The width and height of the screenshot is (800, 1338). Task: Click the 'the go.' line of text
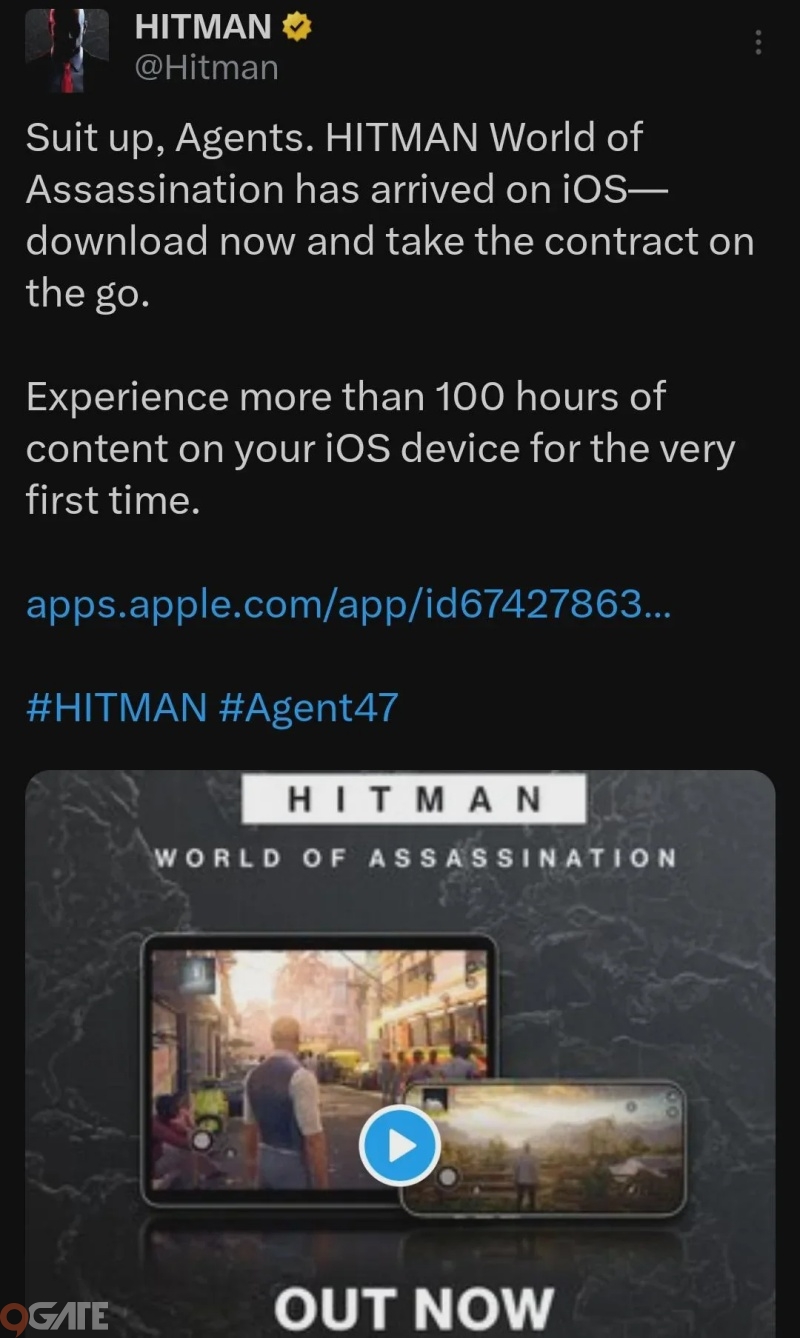87,293
